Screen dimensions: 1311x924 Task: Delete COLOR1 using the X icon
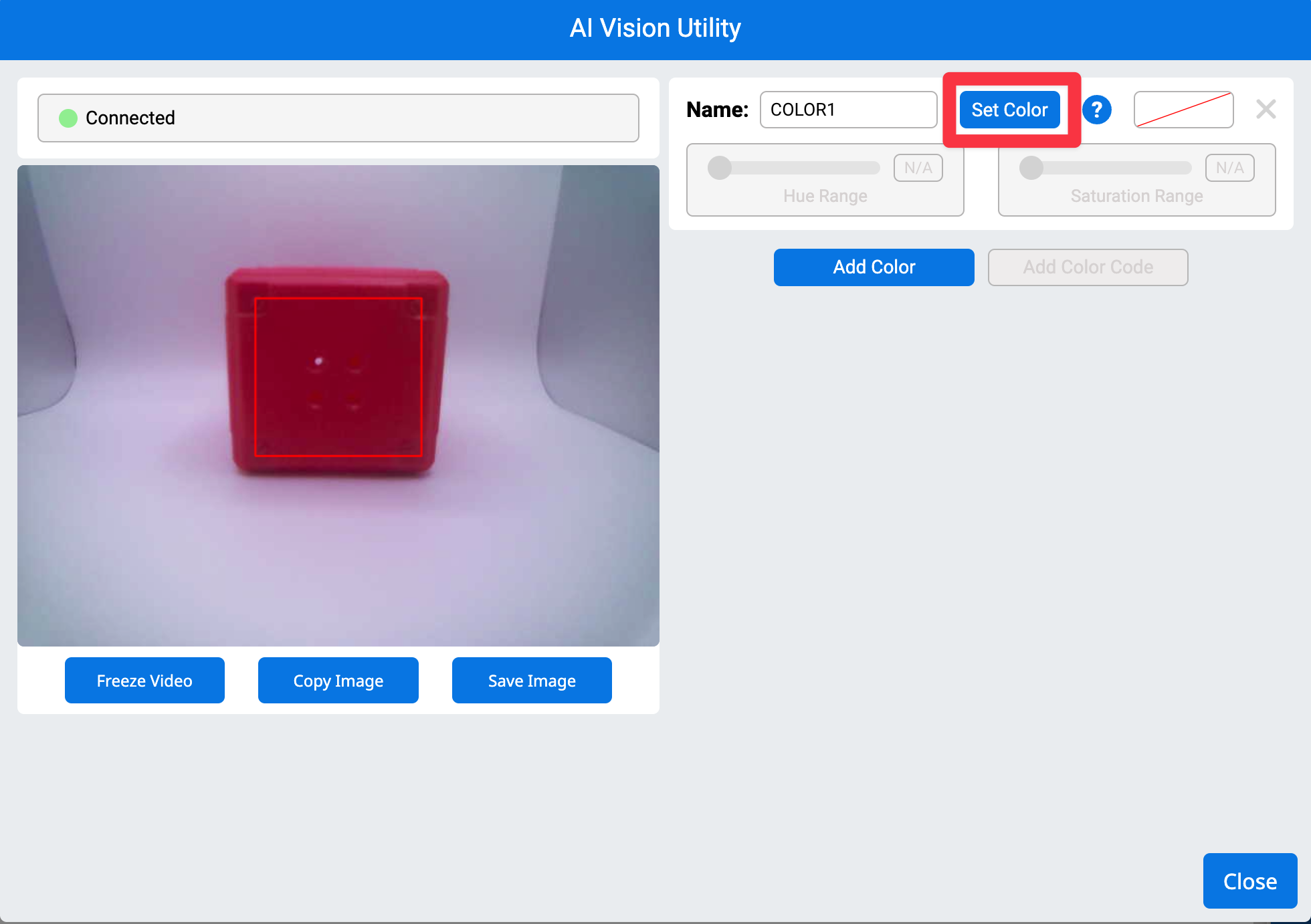[1266, 109]
